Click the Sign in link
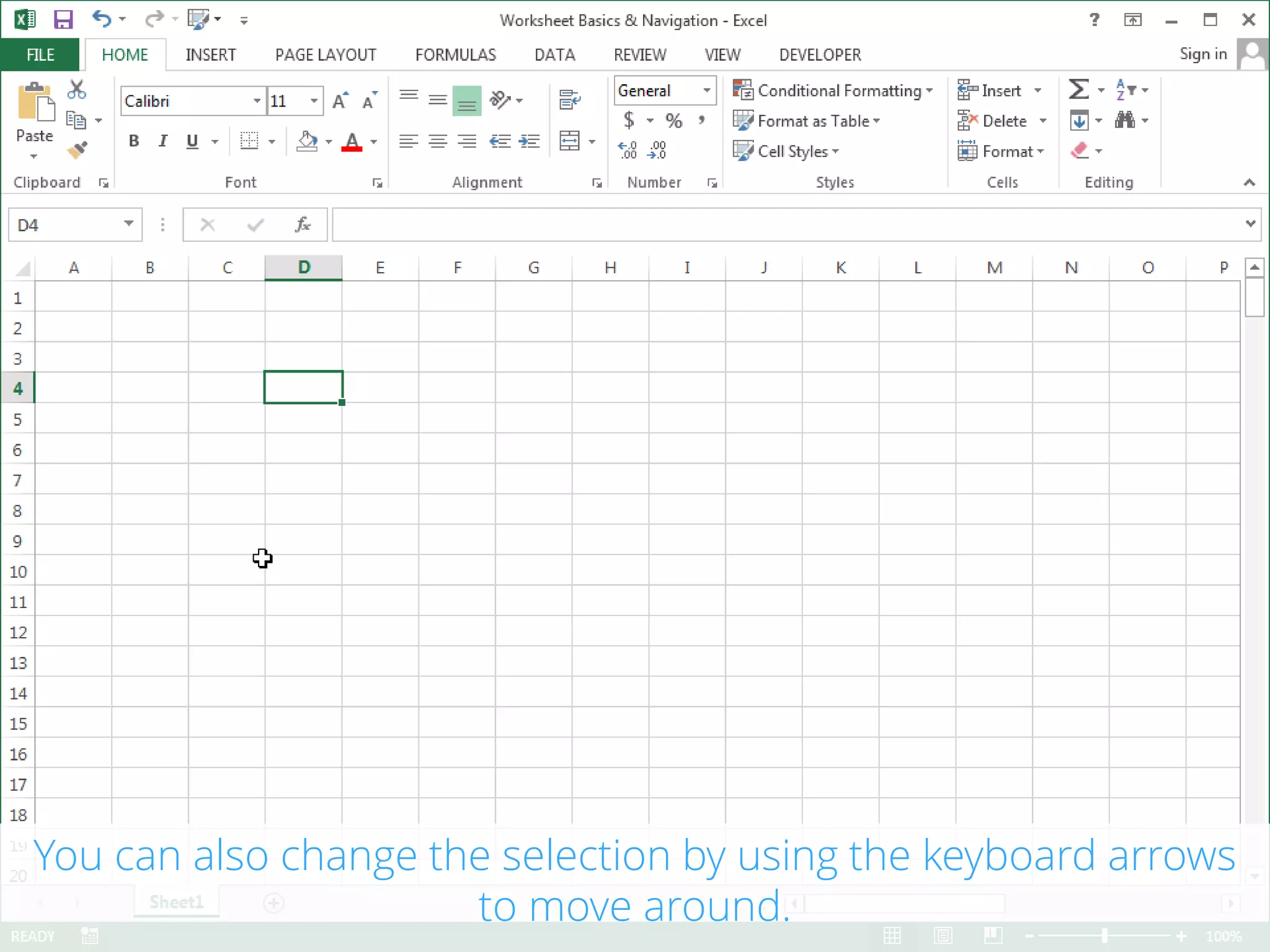The width and height of the screenshot is (1270, 952). [1203, 54]
